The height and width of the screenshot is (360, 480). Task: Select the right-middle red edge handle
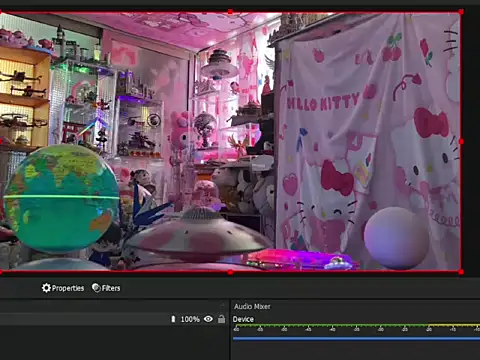click(461, 142)
